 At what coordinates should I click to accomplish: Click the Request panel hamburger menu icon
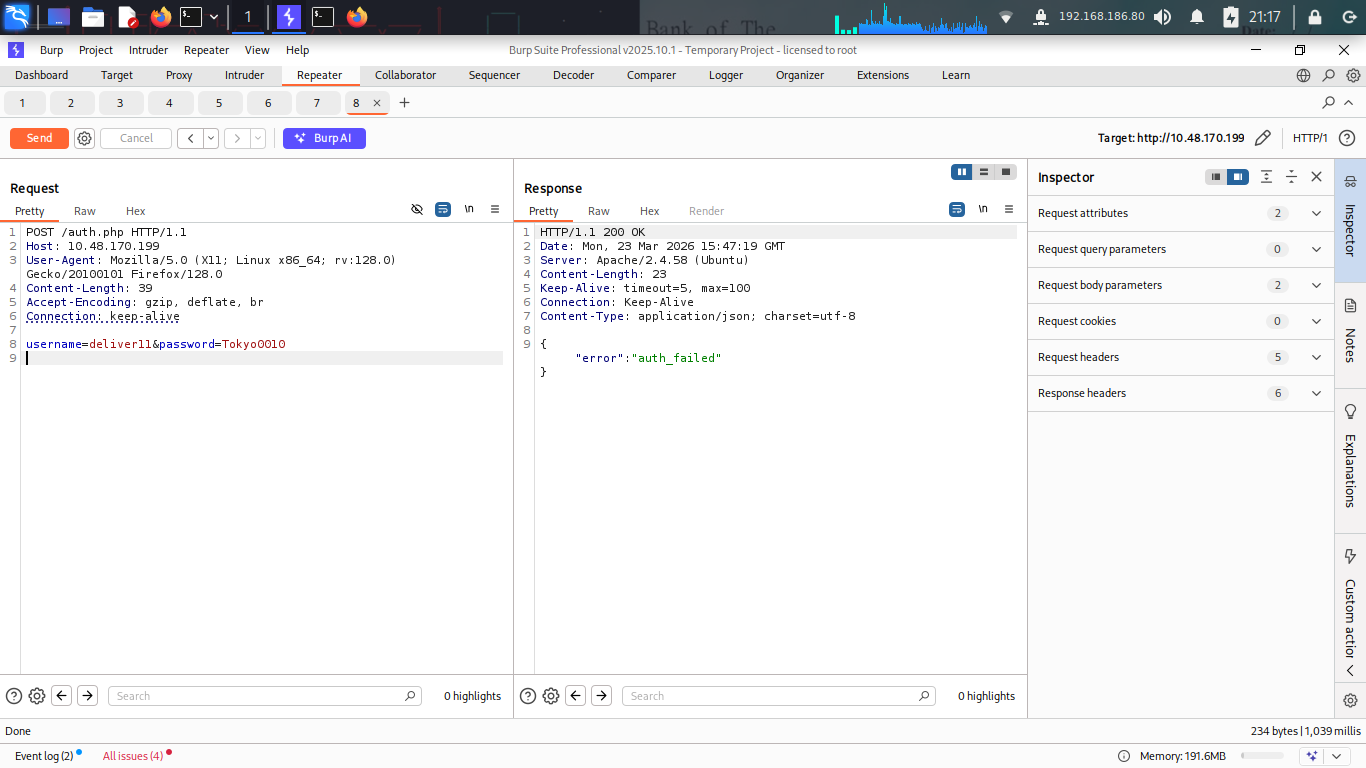pyautogui.click(x=495, y=210)
